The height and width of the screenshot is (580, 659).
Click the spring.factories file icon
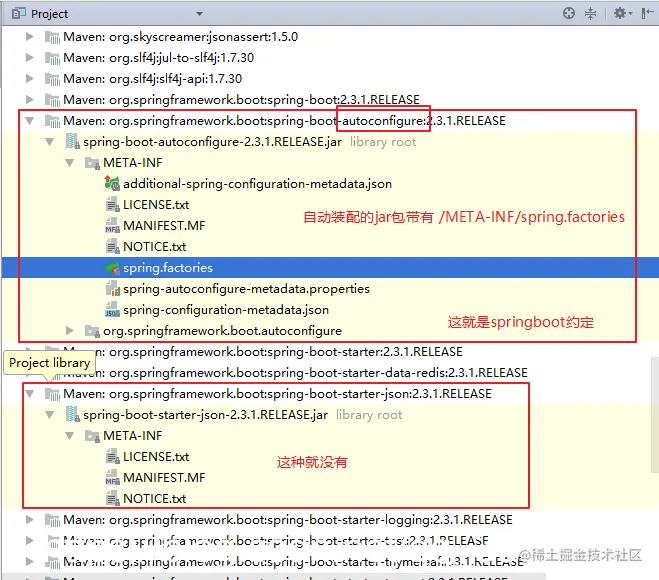[112, 268]
